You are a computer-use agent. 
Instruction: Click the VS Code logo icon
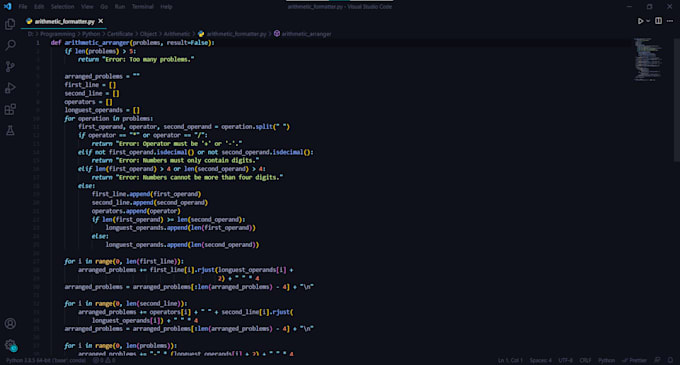[7, 7]
